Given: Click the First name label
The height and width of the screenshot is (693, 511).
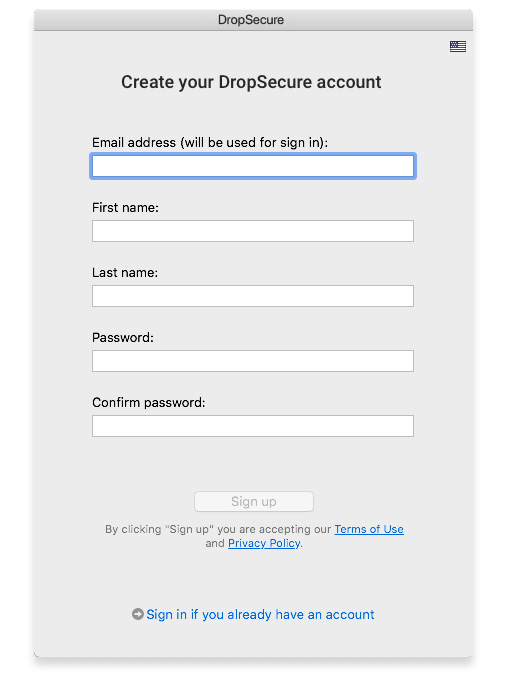Looking at the screenshot, I should 125,208.
